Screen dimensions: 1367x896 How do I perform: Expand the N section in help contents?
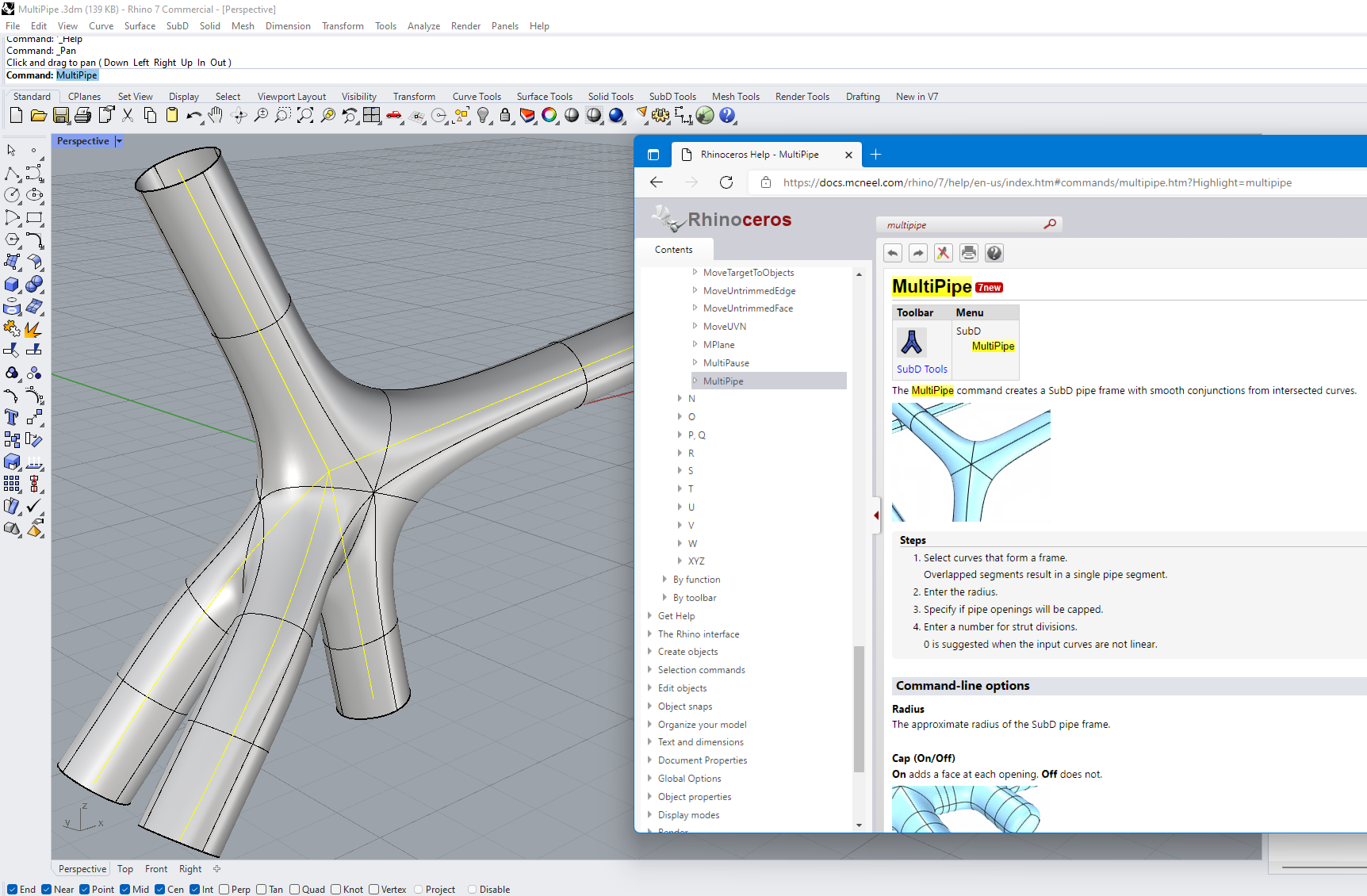tap(680, 398)
